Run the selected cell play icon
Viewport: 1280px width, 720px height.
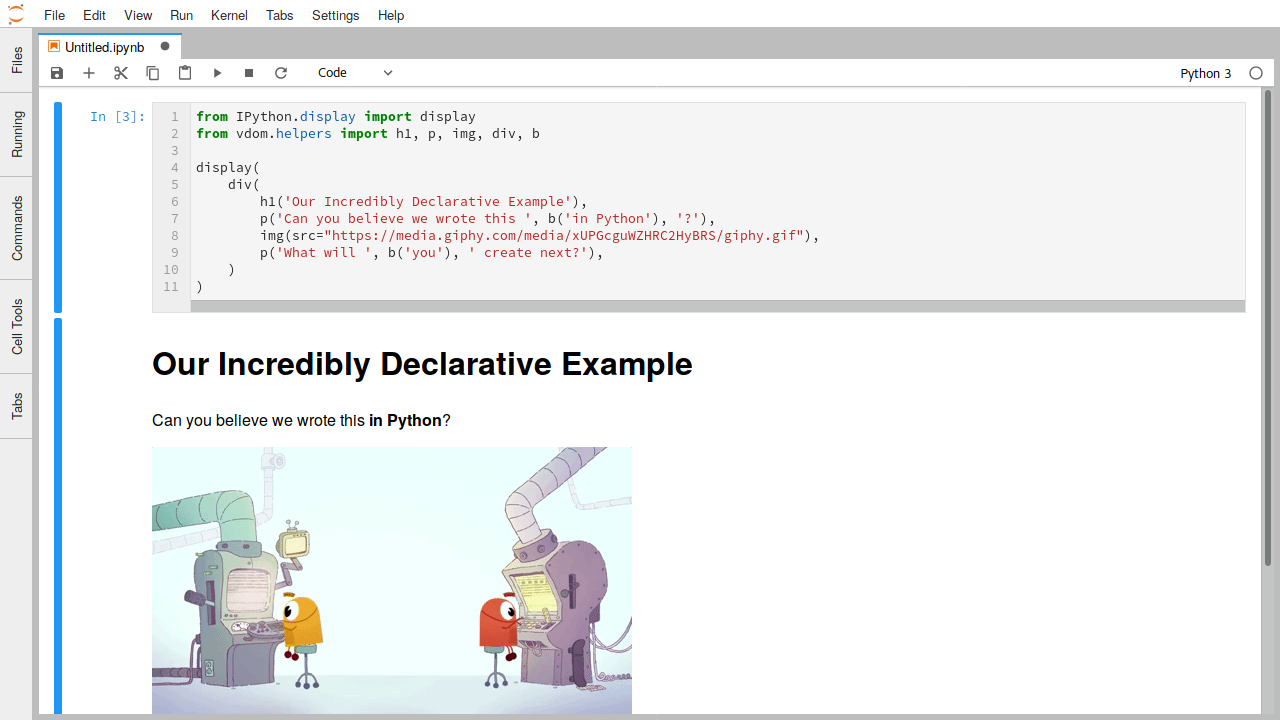pos(217,73)
